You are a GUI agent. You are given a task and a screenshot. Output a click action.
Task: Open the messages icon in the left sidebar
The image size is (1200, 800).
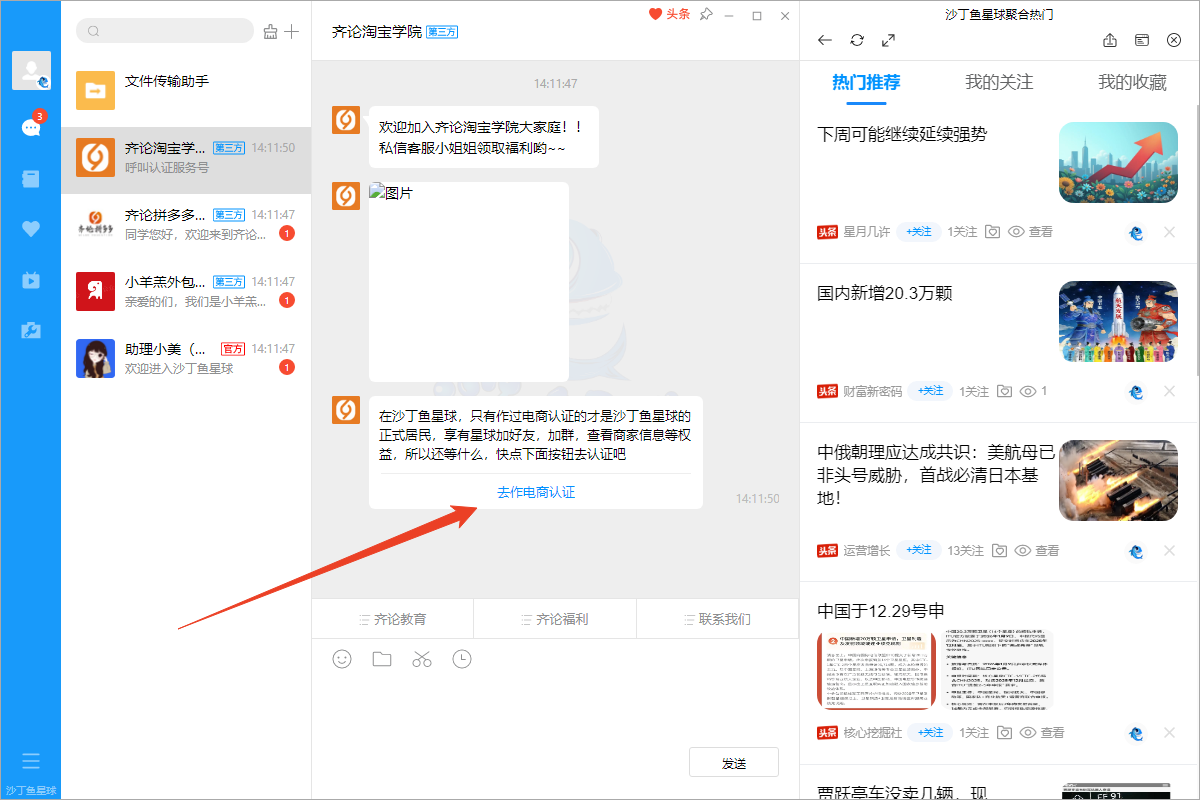click(31, 128)
